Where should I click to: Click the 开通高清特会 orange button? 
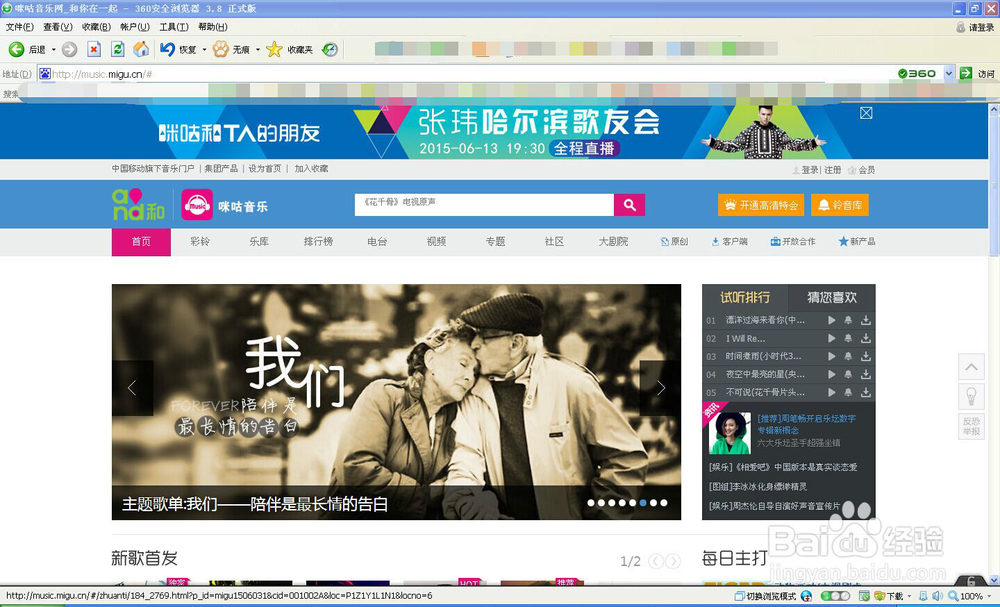(761, 205)
